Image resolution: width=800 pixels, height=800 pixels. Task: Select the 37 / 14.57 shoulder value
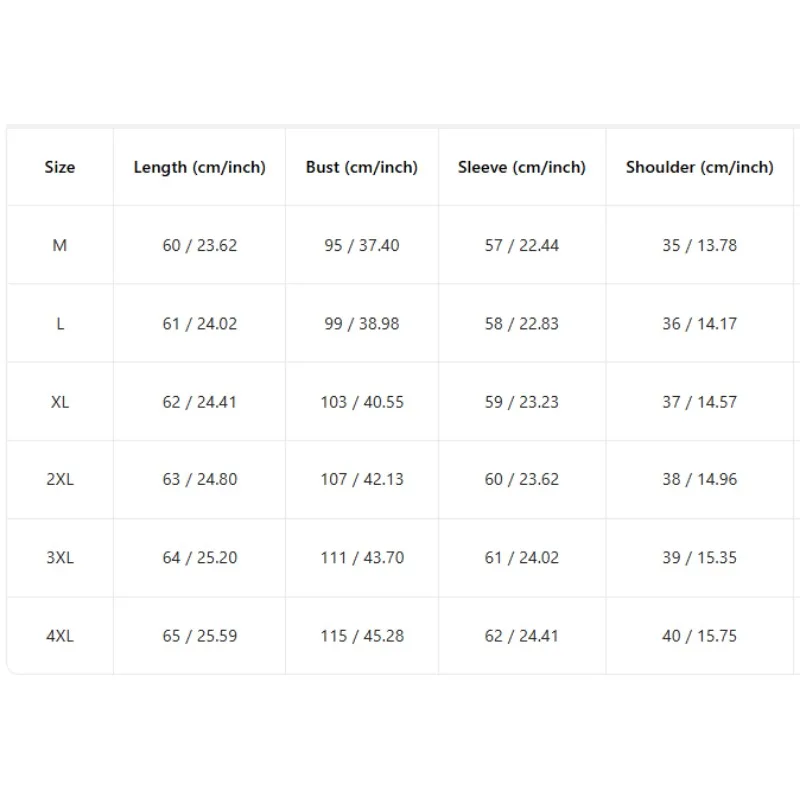coord(699,402)
